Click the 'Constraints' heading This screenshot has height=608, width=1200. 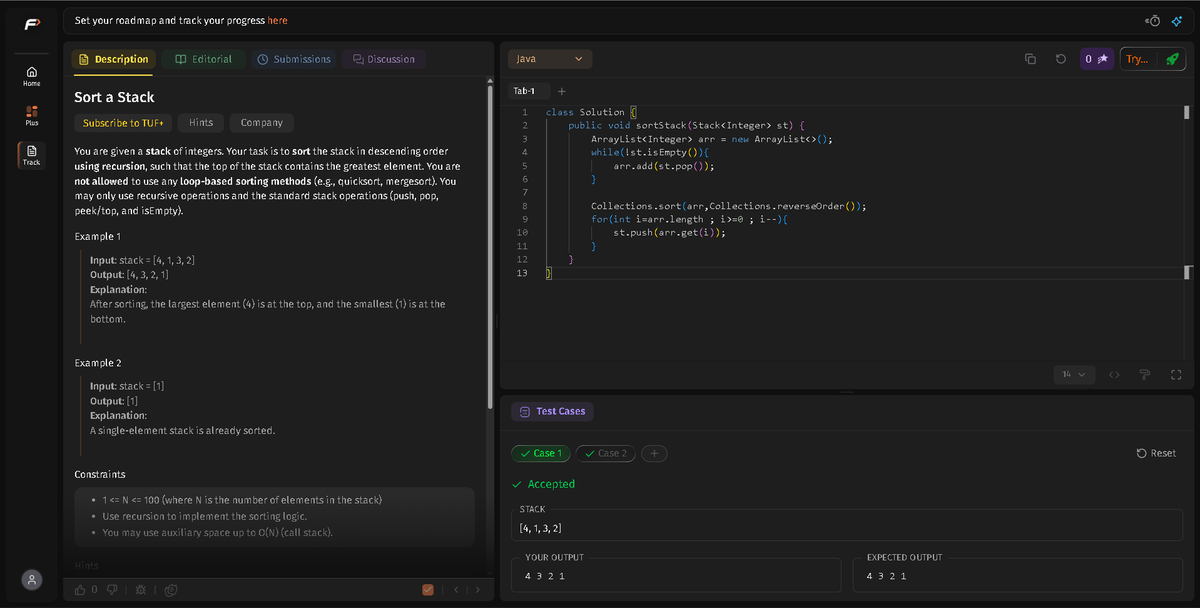click(100, 474)
